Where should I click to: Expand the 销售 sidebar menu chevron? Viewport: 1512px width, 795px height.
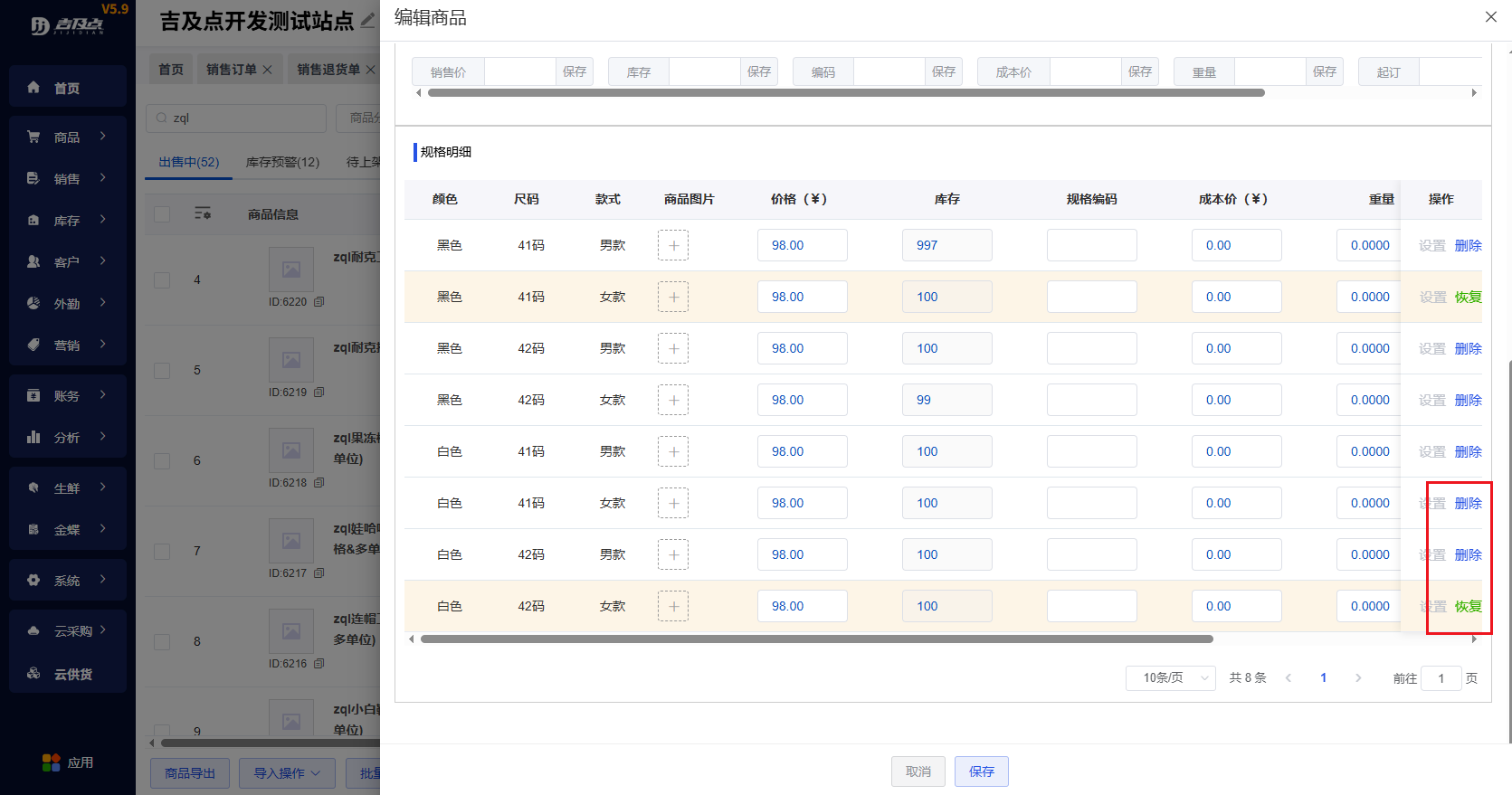[x=103, y=177]
